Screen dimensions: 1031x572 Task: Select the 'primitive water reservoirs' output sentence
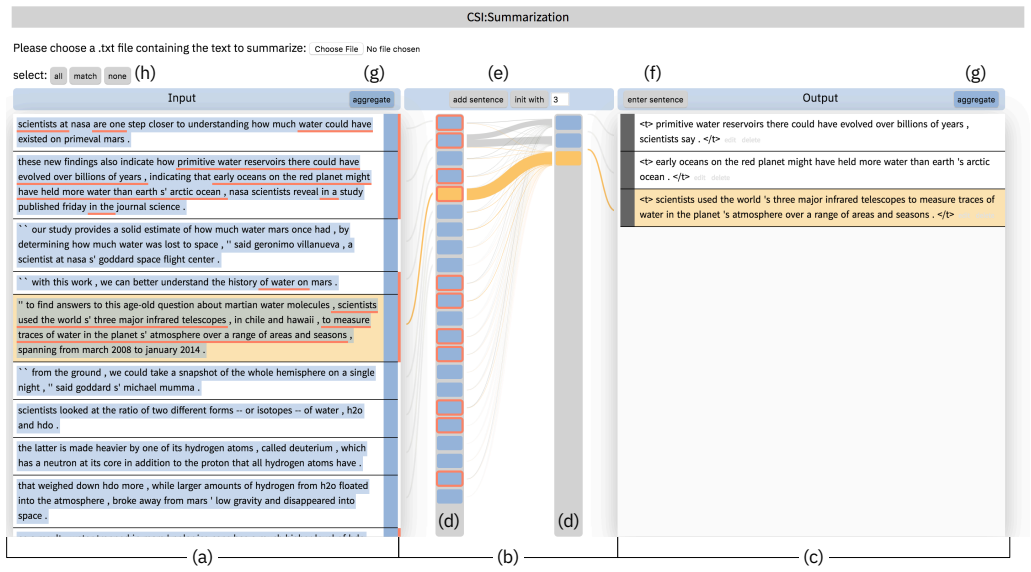coord(820,131)
